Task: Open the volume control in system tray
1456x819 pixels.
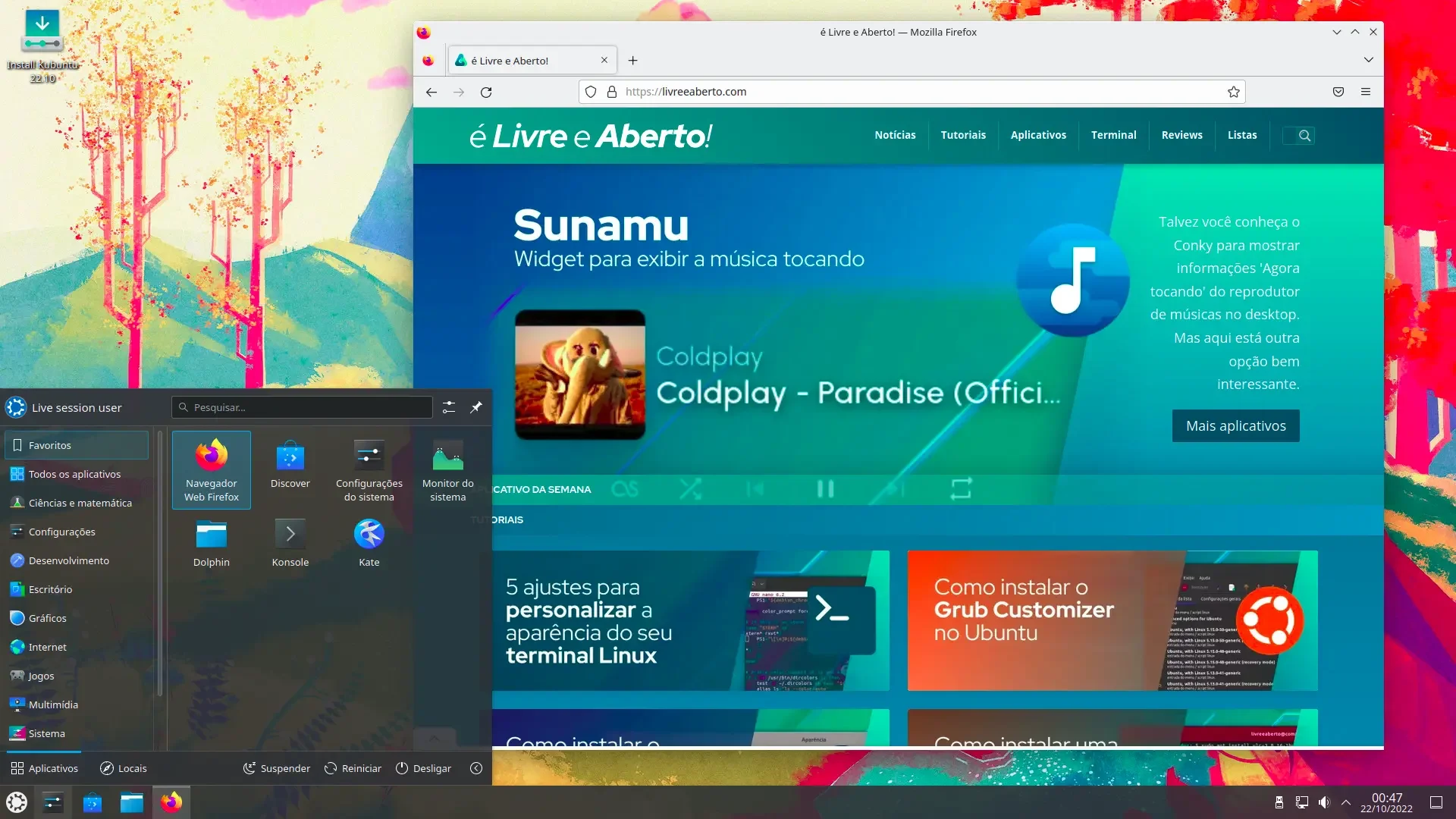Action: (1324, 802)
